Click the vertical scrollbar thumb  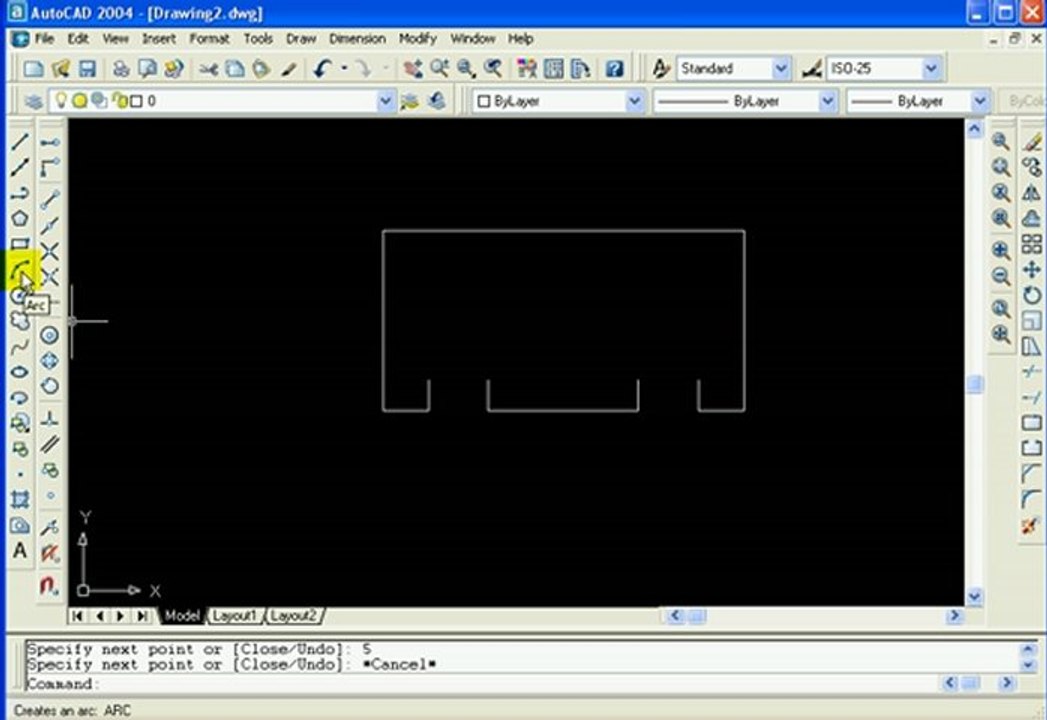click(974, 383)
